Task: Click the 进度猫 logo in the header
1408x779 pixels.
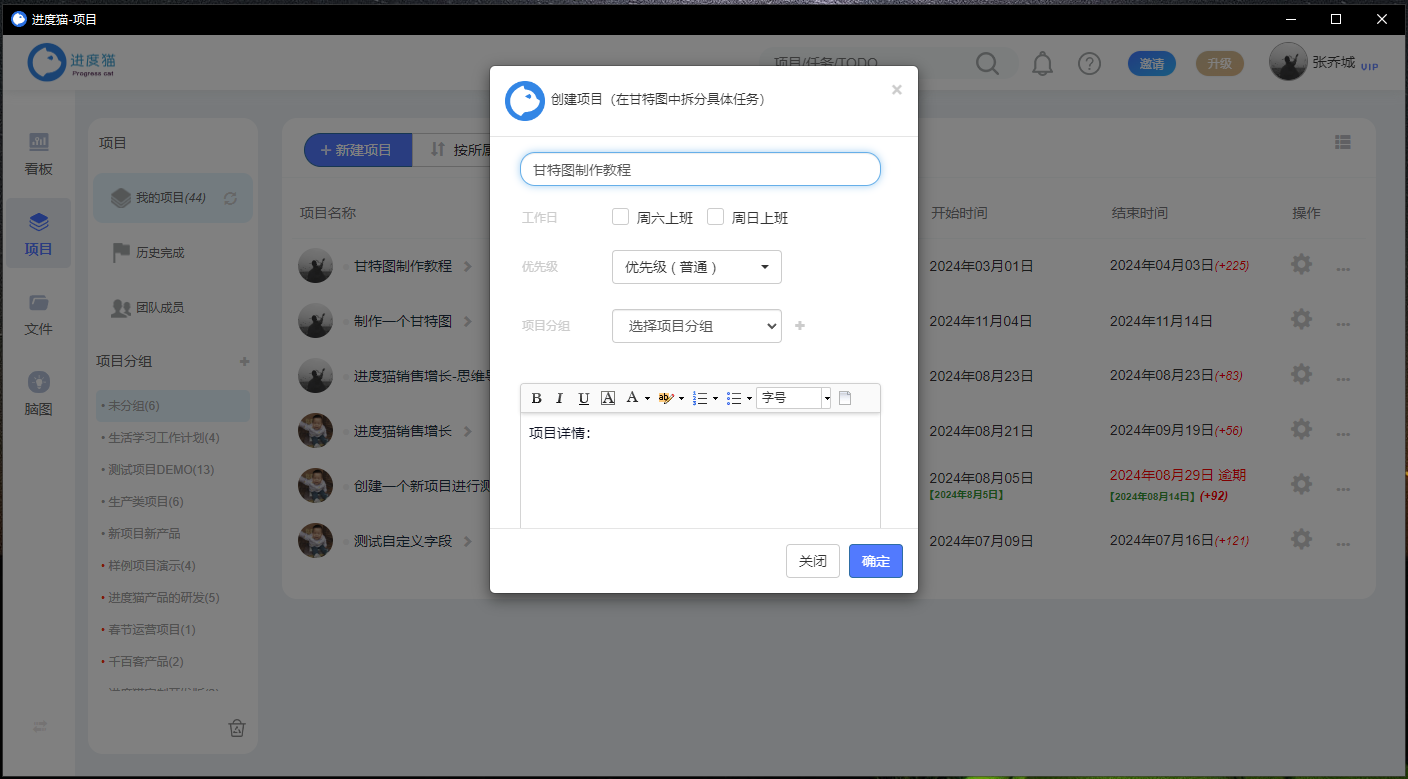Action: pyautogui.click(x=74, y=64)
